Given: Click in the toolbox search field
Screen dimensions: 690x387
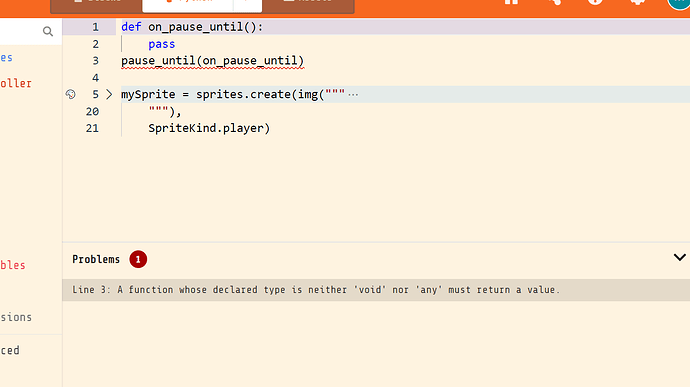Looking at the screenshot, I should [21, 31].
